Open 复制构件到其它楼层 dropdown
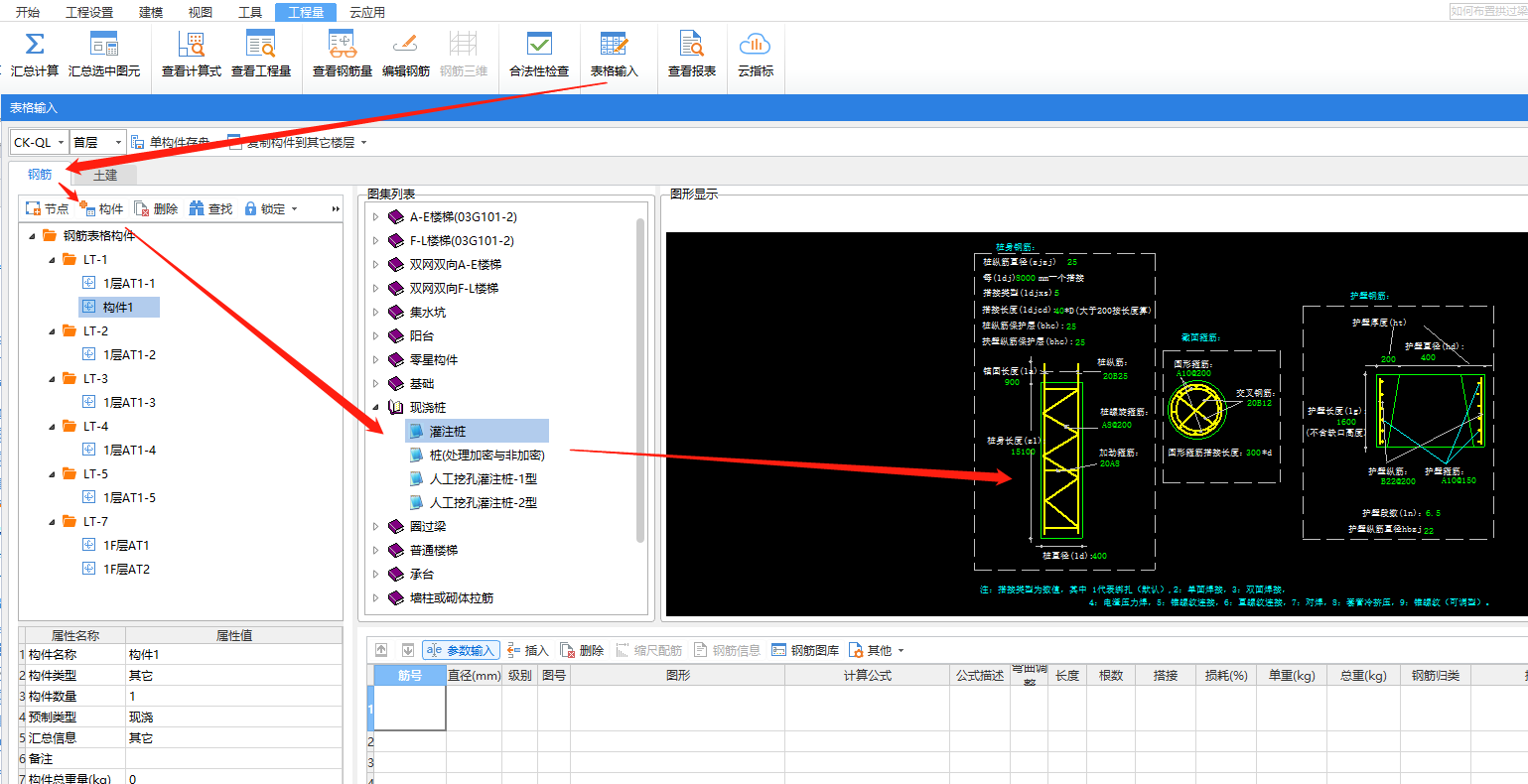 pos(363,143)
